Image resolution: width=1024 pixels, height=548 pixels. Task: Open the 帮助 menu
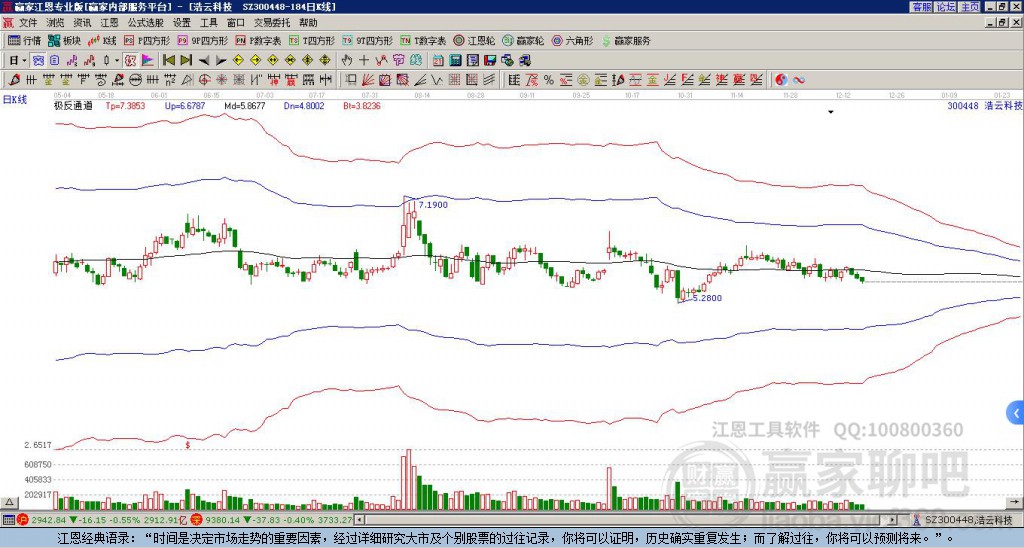point(308,23)
